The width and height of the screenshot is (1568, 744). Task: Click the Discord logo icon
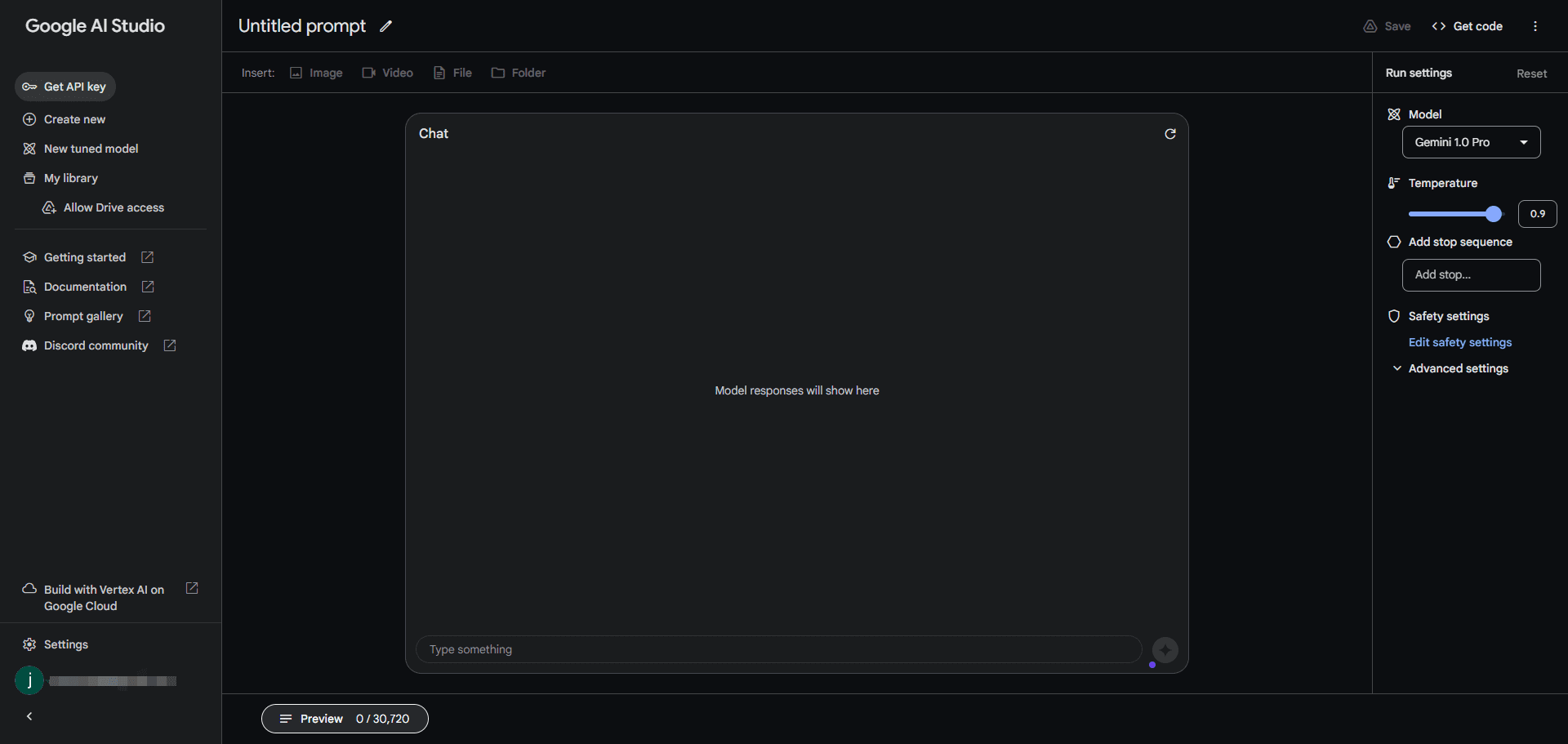pos(29,345)
